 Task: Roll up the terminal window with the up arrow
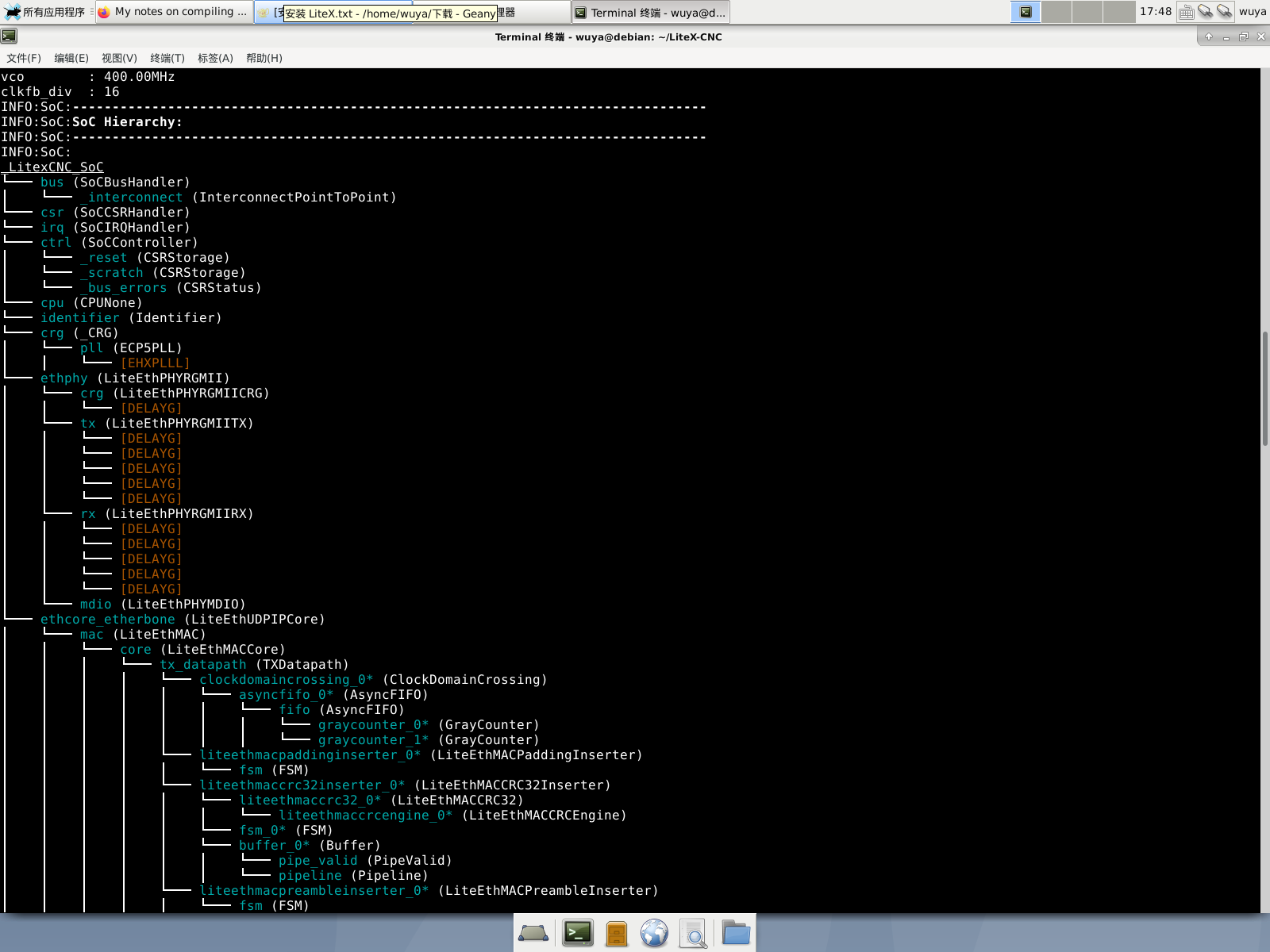(x=1209, y=36)
